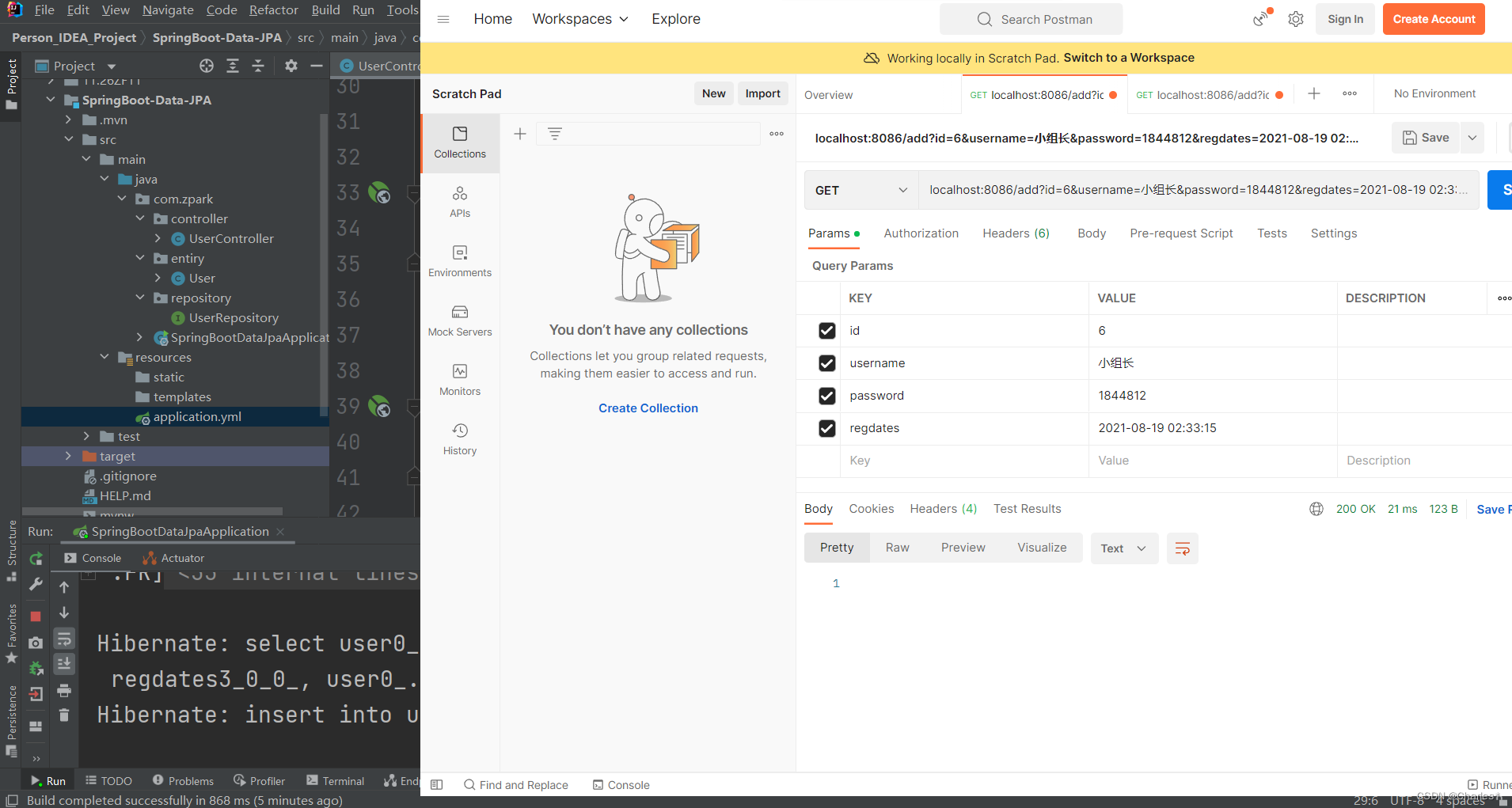Uncheck the password query param
This screenshot has width=1512, height=808.
click(x=827, y=396)
